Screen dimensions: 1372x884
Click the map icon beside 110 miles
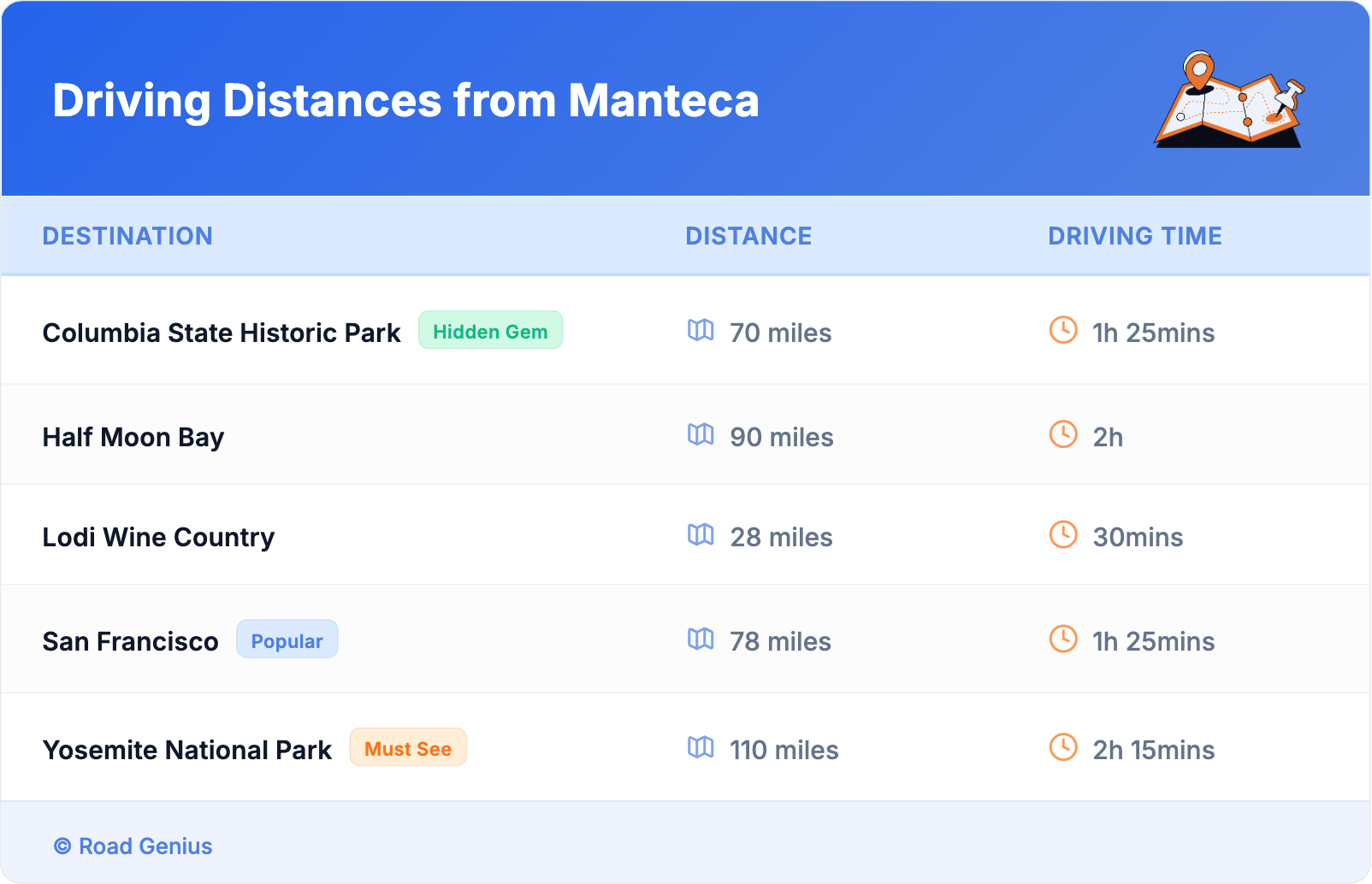coord(701,747)
